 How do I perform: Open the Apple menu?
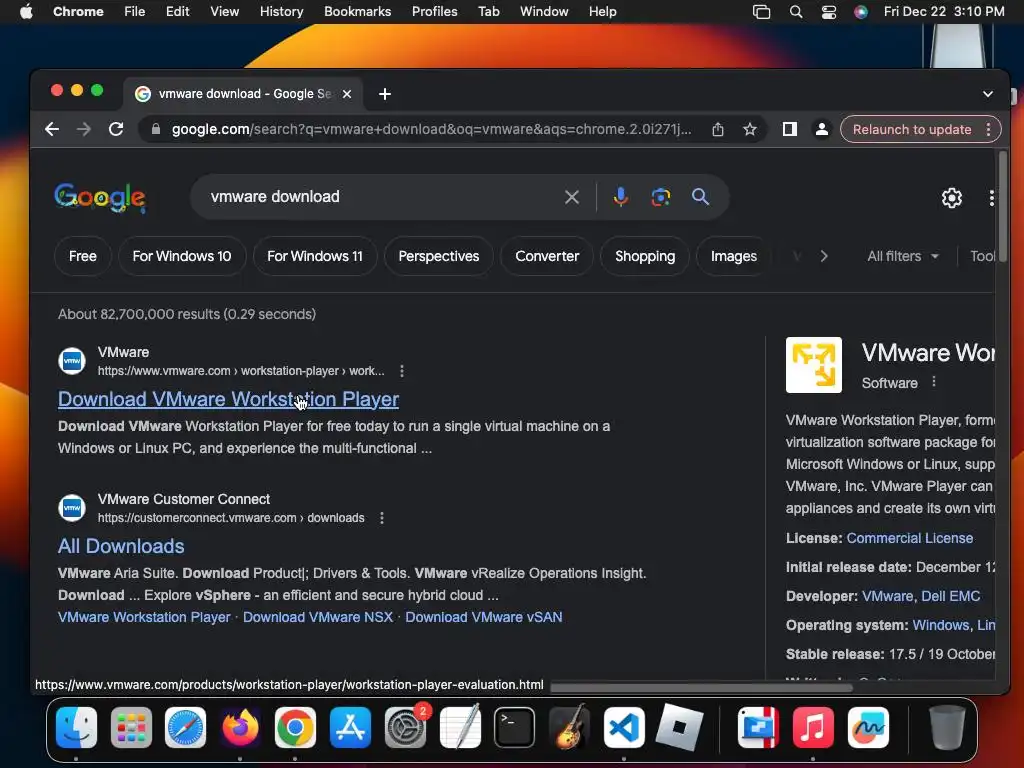[x=26, y=12]
